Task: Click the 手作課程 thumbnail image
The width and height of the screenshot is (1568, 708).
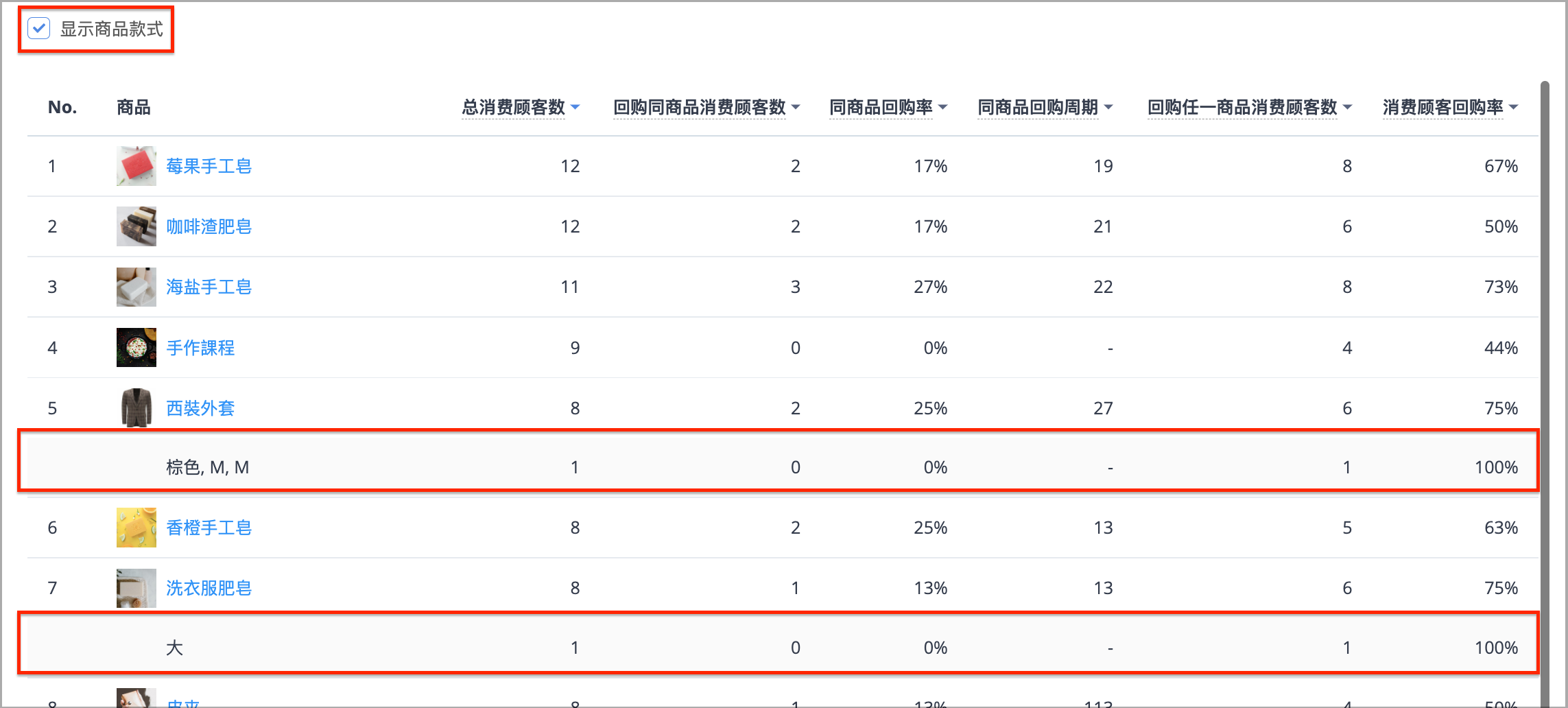Action: click(x=136, y=347)
